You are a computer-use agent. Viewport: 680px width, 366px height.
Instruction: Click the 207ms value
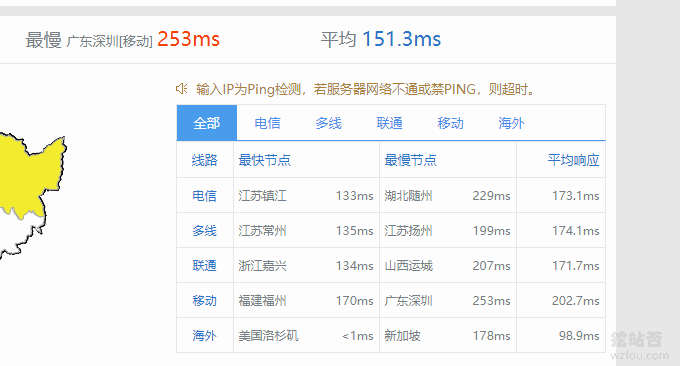point(491,265)
